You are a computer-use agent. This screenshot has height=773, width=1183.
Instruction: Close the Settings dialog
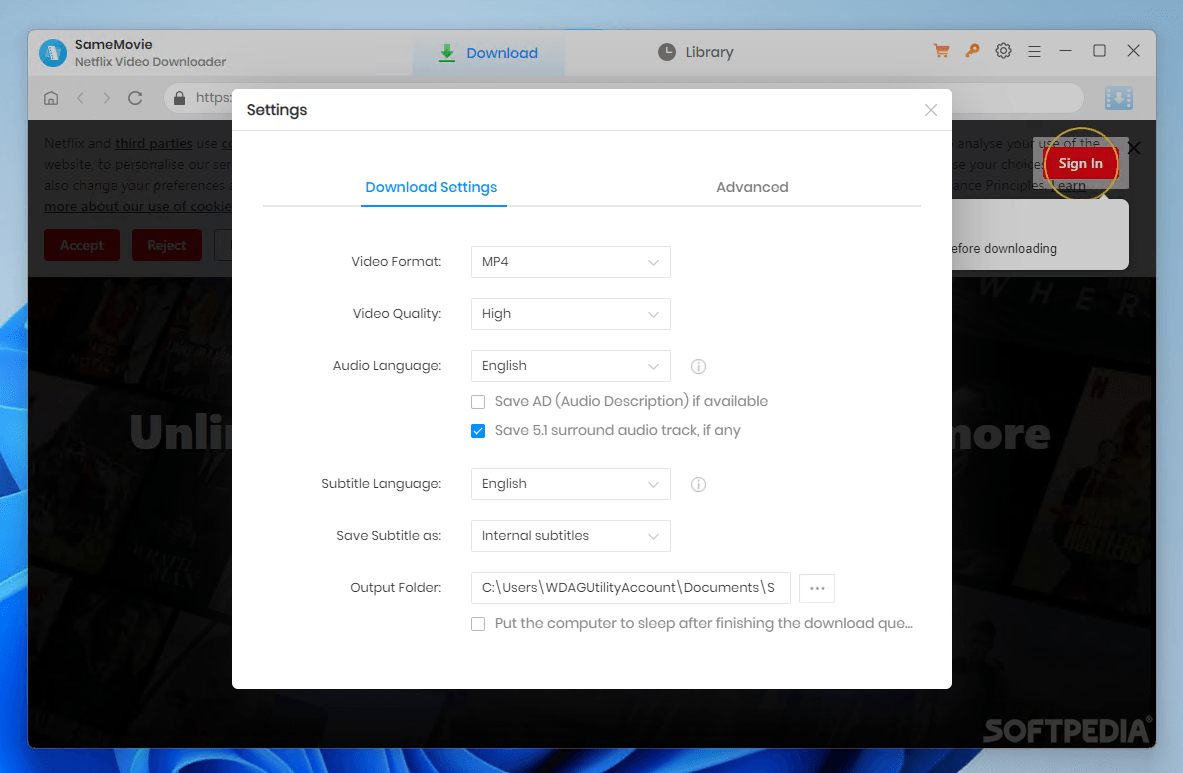(x=931, y=110)
